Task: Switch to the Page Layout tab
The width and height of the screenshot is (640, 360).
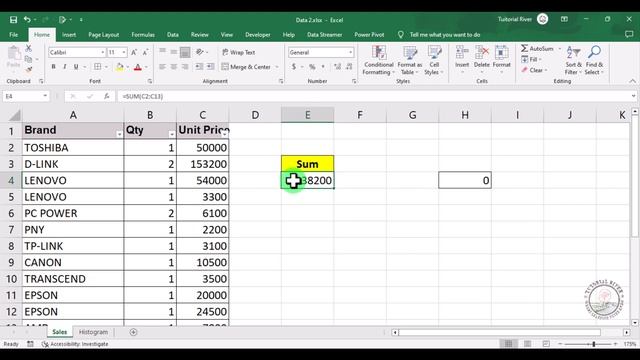Action: [104, 35]
